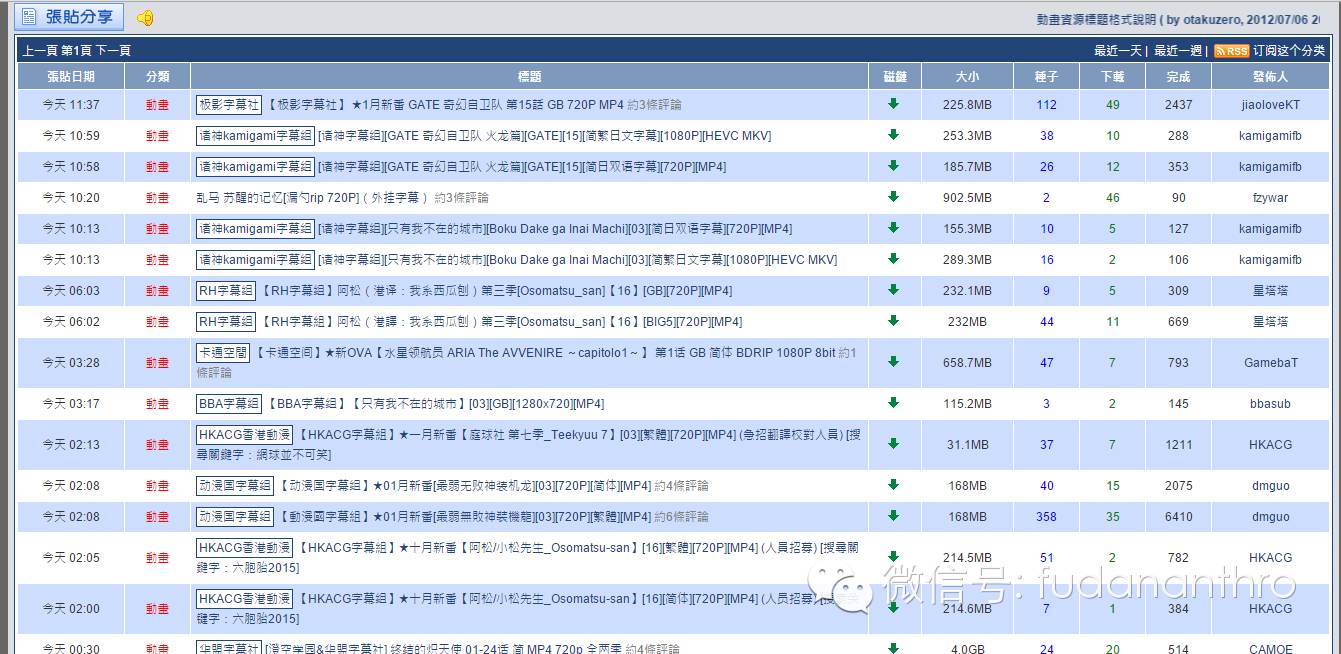
Task: Open uploader dmguo in 358 seeds row
Action: tap(1270, 516)
